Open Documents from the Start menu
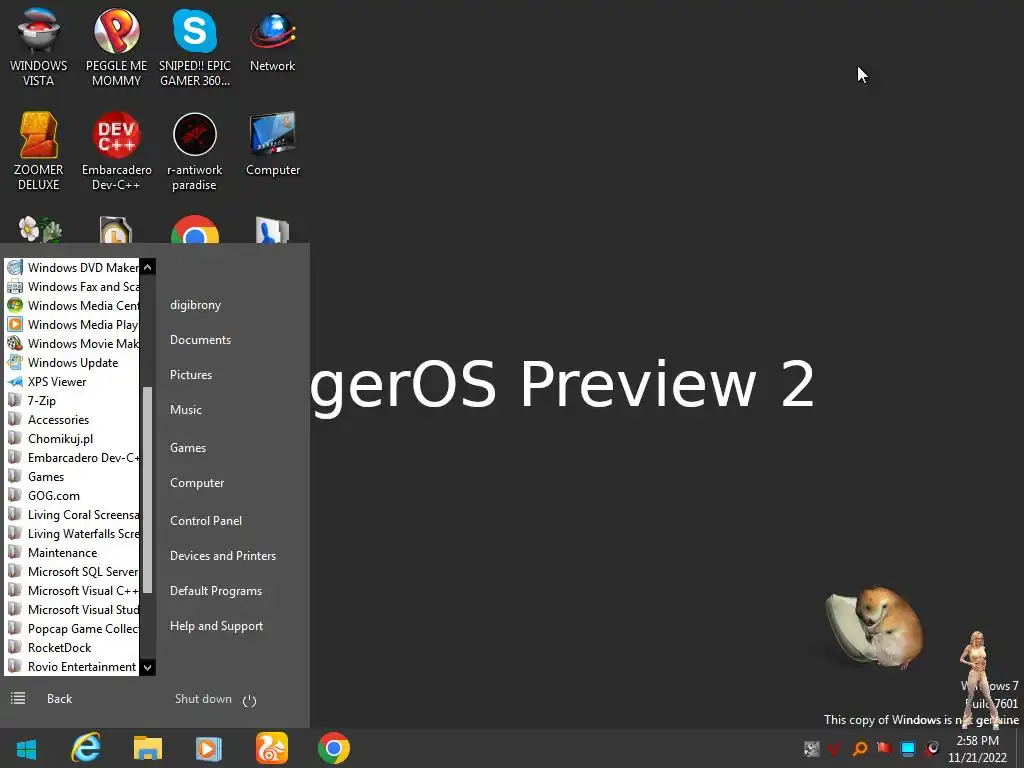The height and width of the screenshot is (768, 1024). tap(200, 340)
